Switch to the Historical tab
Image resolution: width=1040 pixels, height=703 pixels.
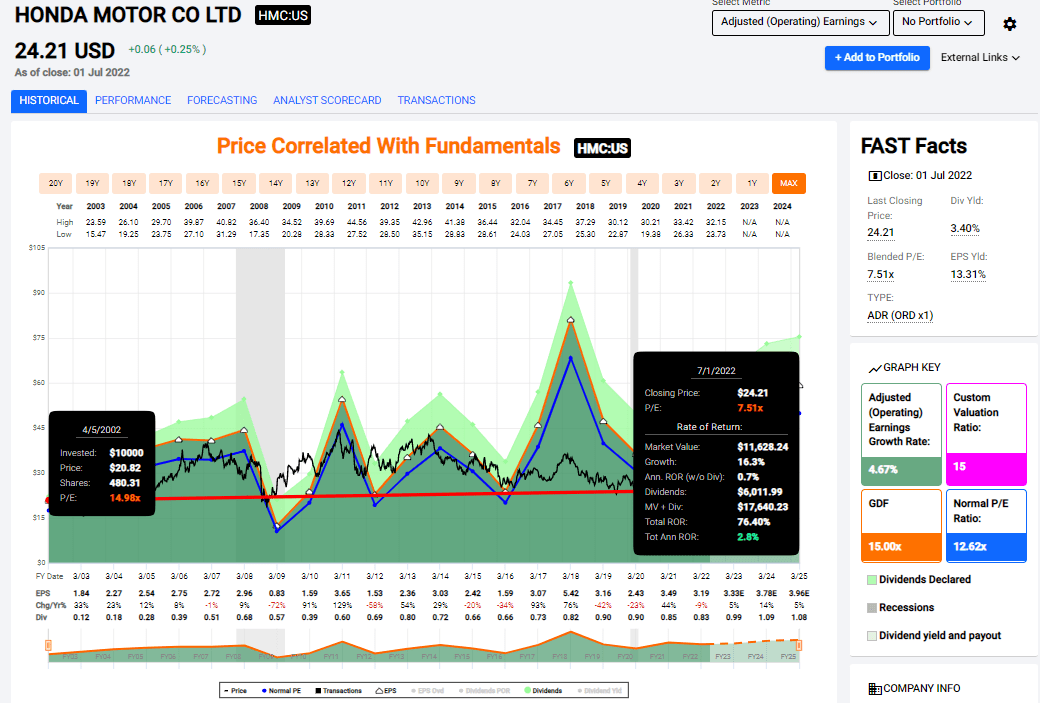point(49,101)
